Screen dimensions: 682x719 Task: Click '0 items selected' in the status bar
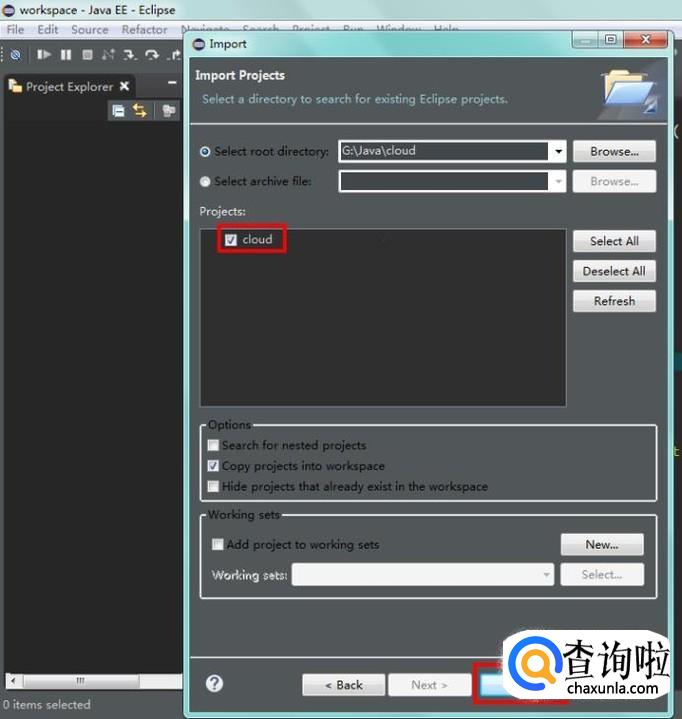pyautogui.click(x=46, y=704)
